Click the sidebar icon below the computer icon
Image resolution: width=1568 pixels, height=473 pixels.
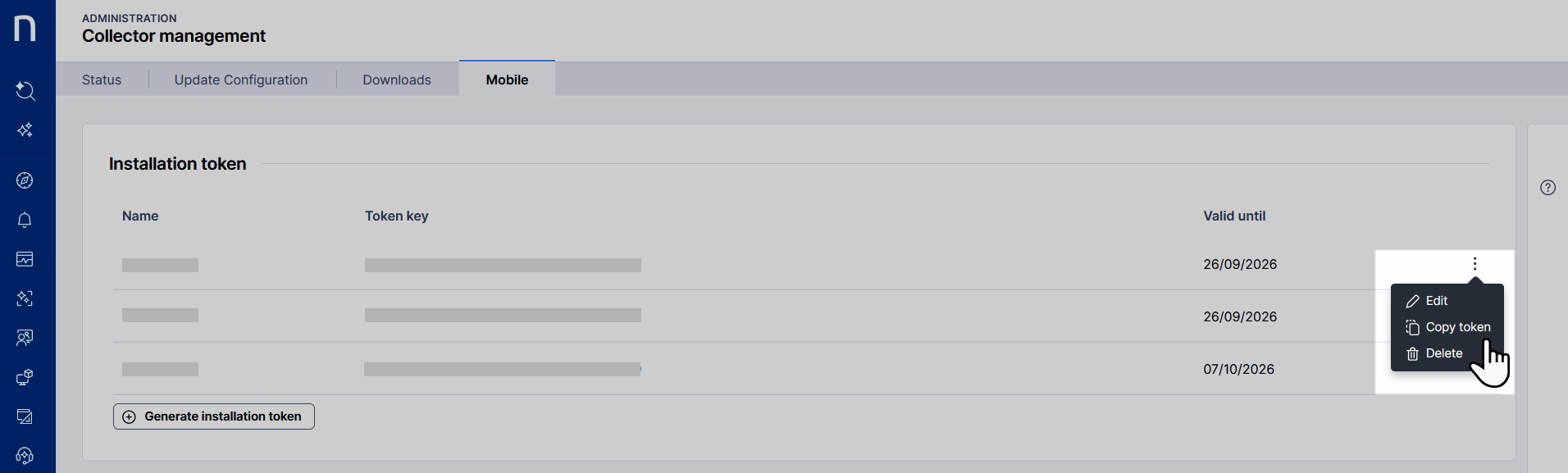click(25, 416)
